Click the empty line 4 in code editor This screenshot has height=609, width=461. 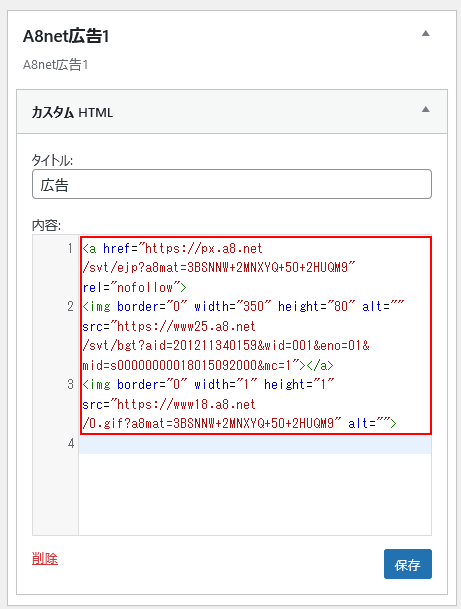point(255,444)
